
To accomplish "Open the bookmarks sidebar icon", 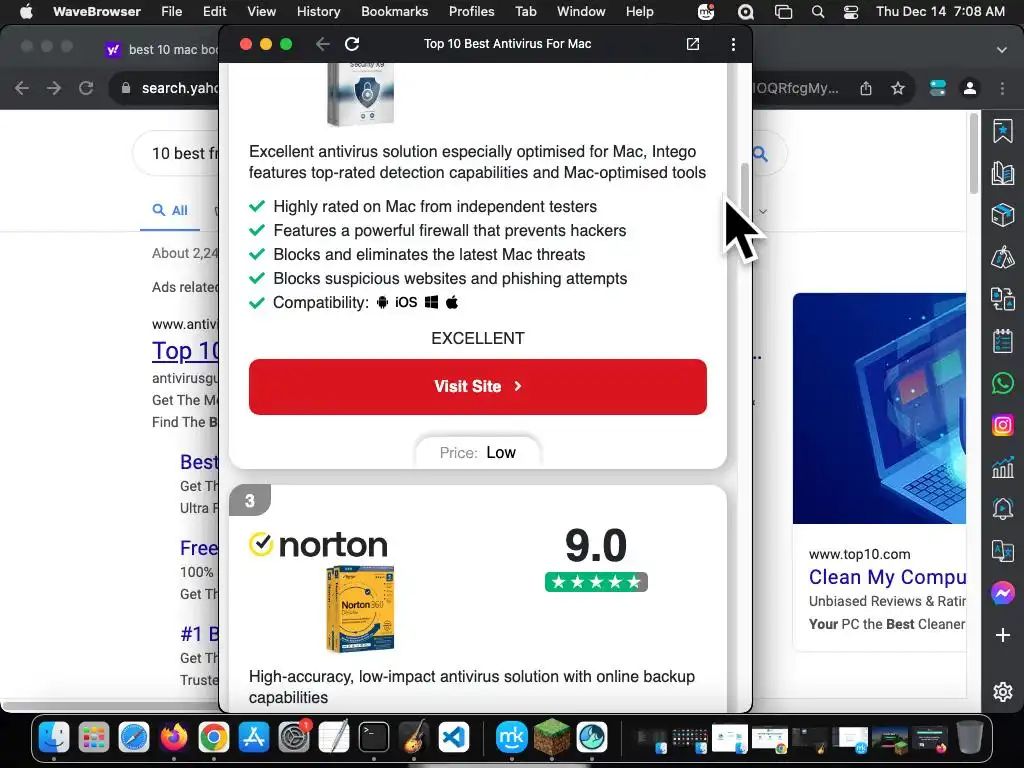I will pyautogui.click(x=1002, y=131).
